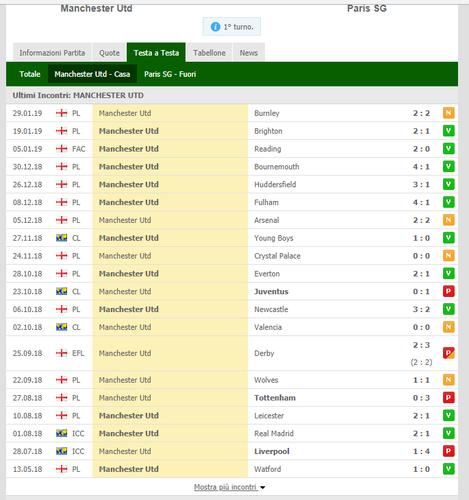Click the half-red P badge for Derby match
The image size is (469, 500).
(x=448, y=353)
